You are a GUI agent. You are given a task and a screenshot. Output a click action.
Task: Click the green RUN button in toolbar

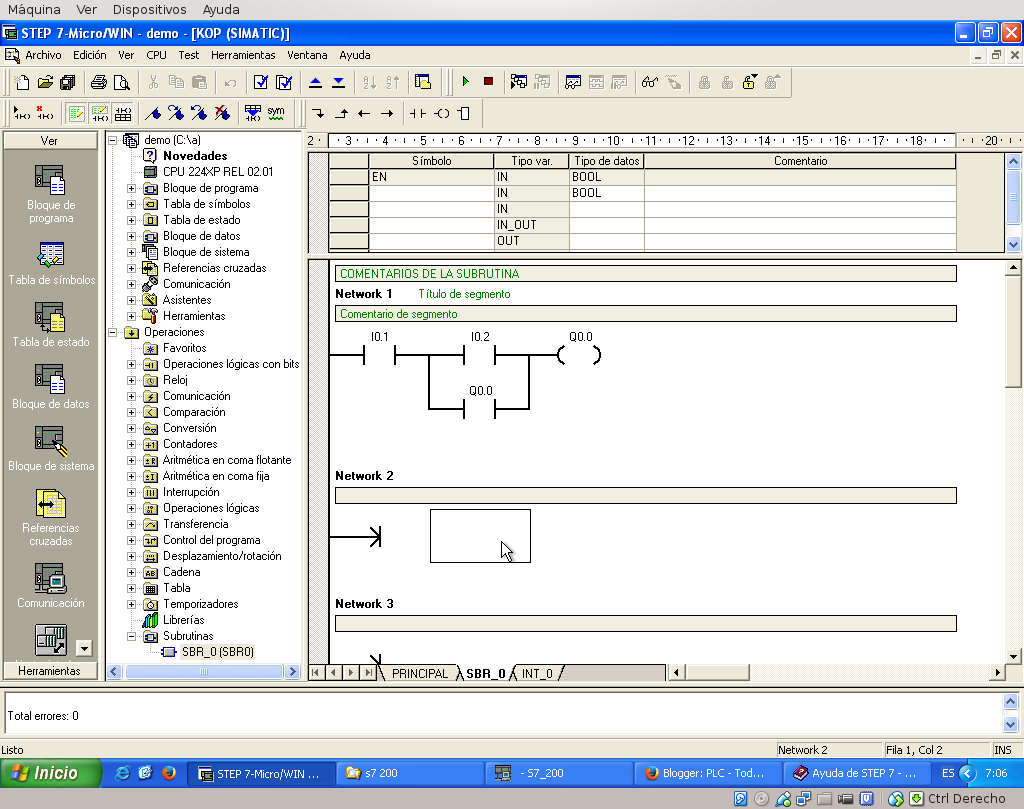465,82
